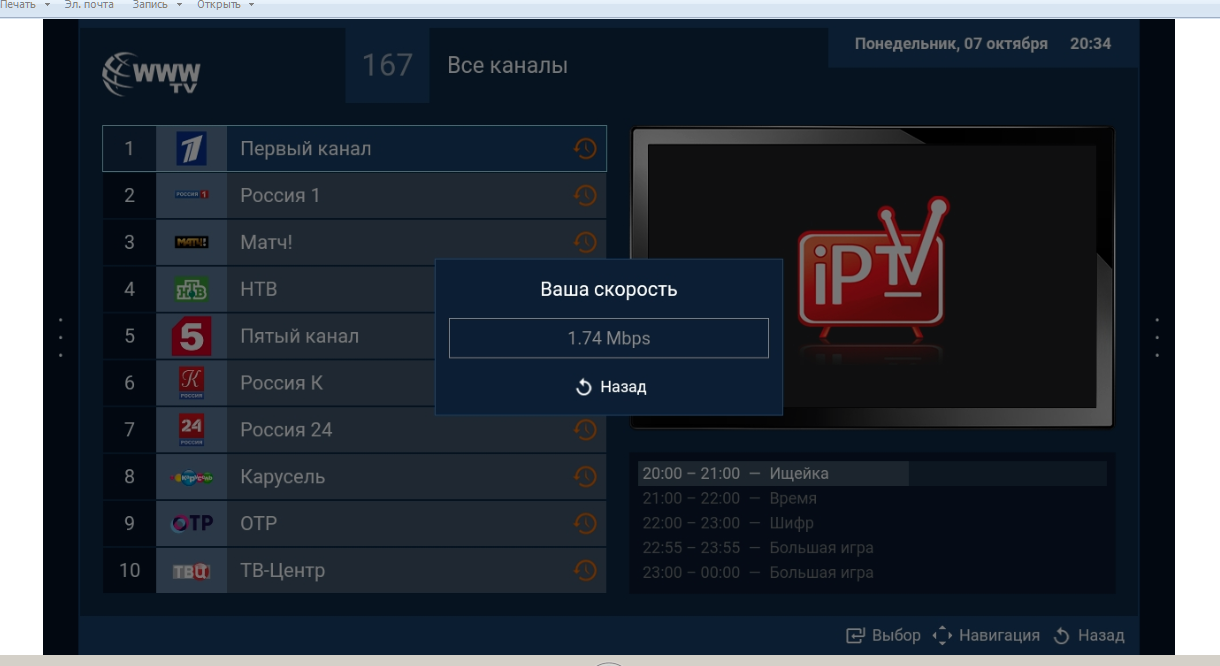Select the ТВ-Центр channel name

(x=282, y=571)
